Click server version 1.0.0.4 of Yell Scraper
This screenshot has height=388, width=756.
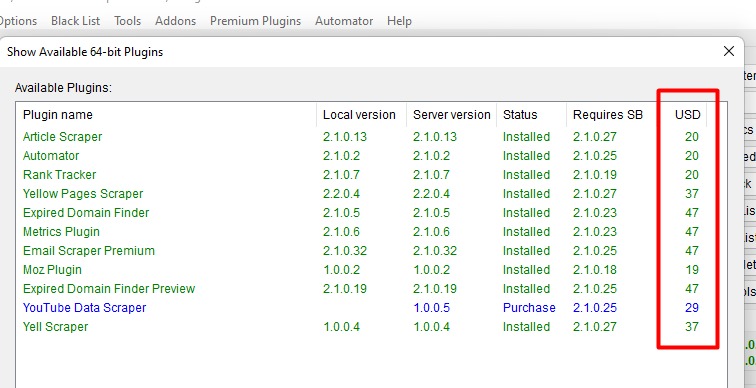pyautogui.click(x=432, y=327)
